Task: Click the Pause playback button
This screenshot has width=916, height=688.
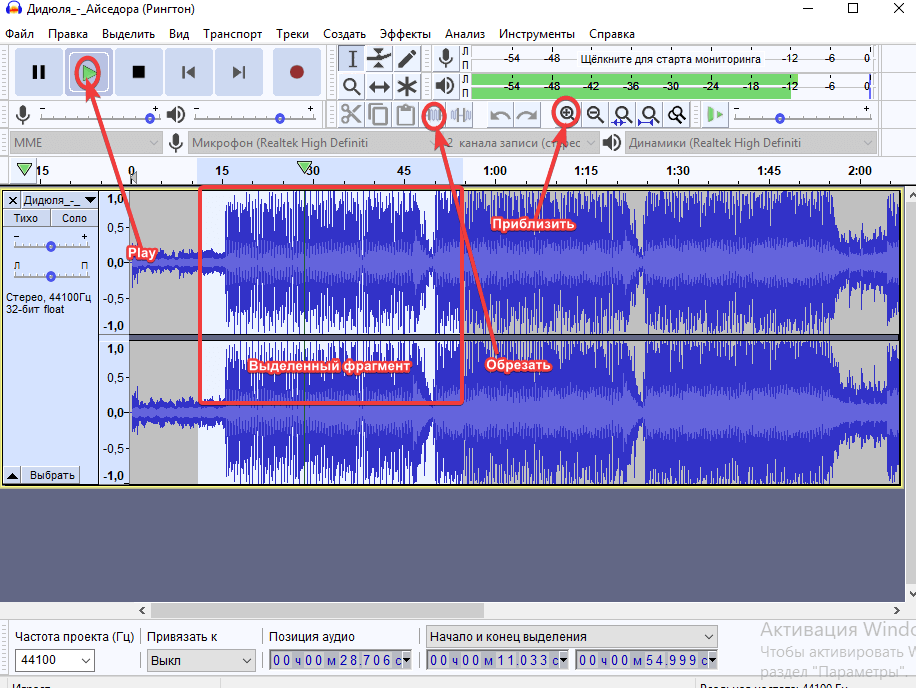Action: (x=39, y=72)
